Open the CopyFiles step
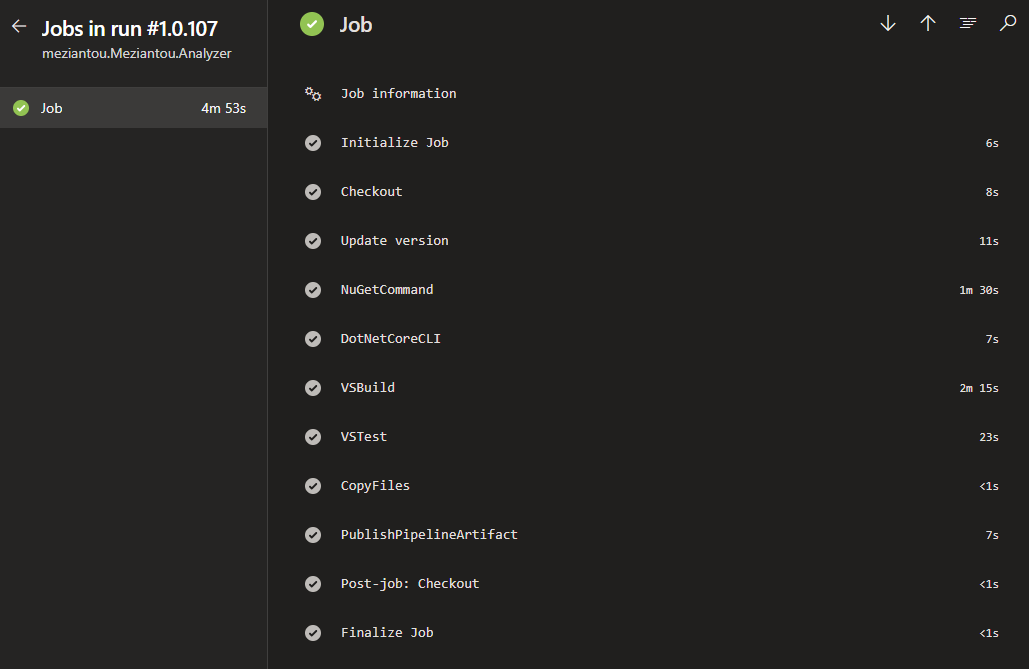Screen dimensions: 1029x669 (x=375, y=486)
